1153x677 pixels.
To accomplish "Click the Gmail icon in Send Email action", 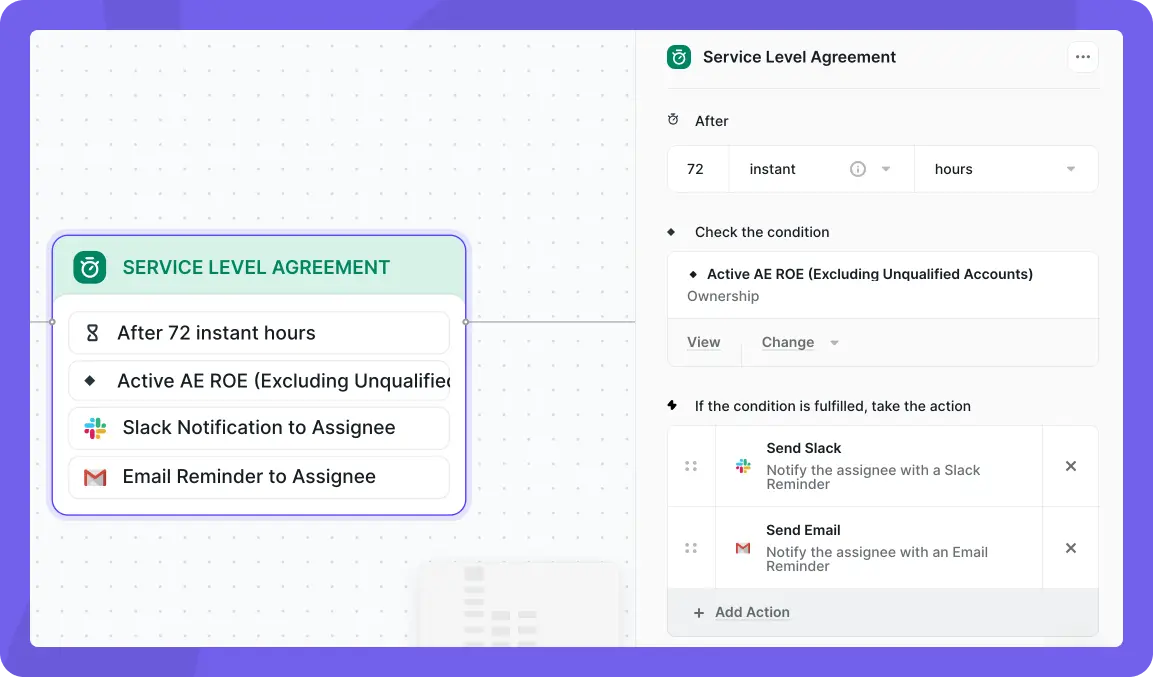I will tap(743, 548).
